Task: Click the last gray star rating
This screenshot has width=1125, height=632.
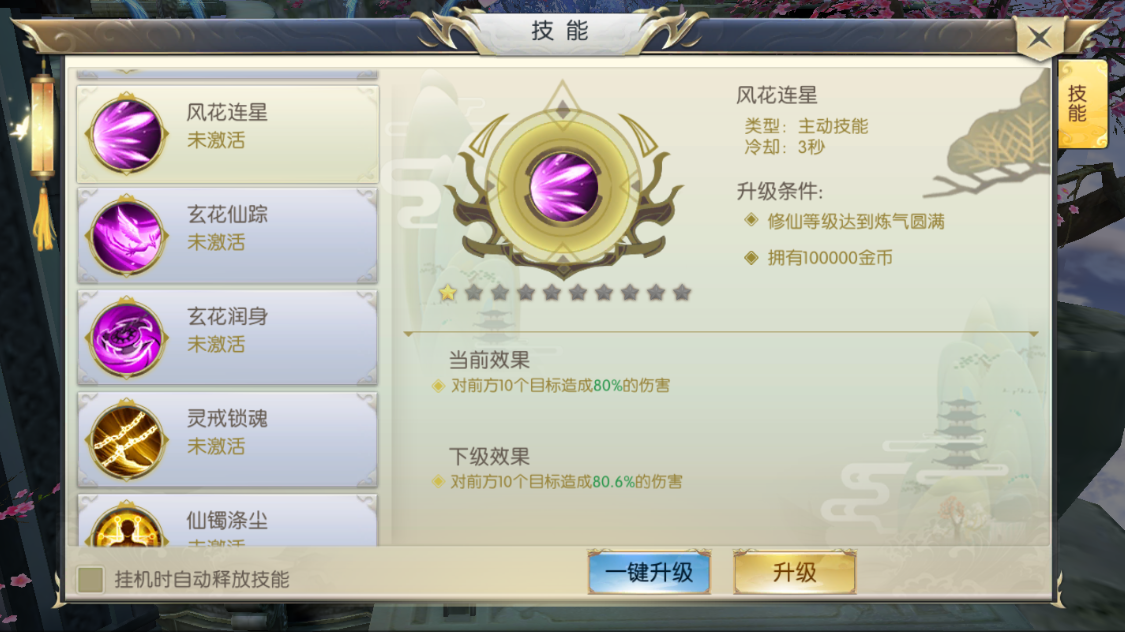Action: [x=682, y=292]
